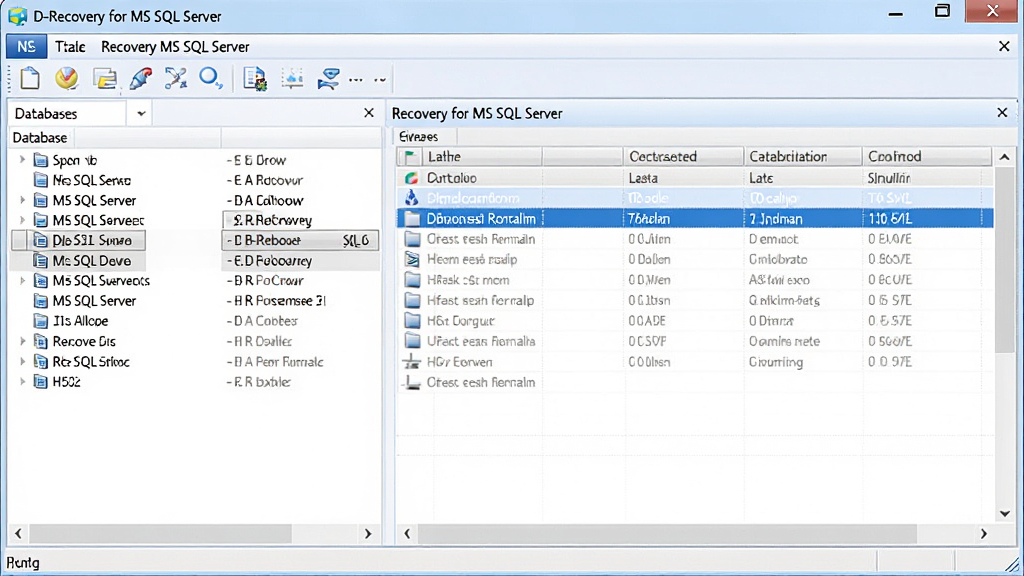This screenshot has height=576, width=1024.
Task: Close the menu bar document
Action: coord(1004,46)
